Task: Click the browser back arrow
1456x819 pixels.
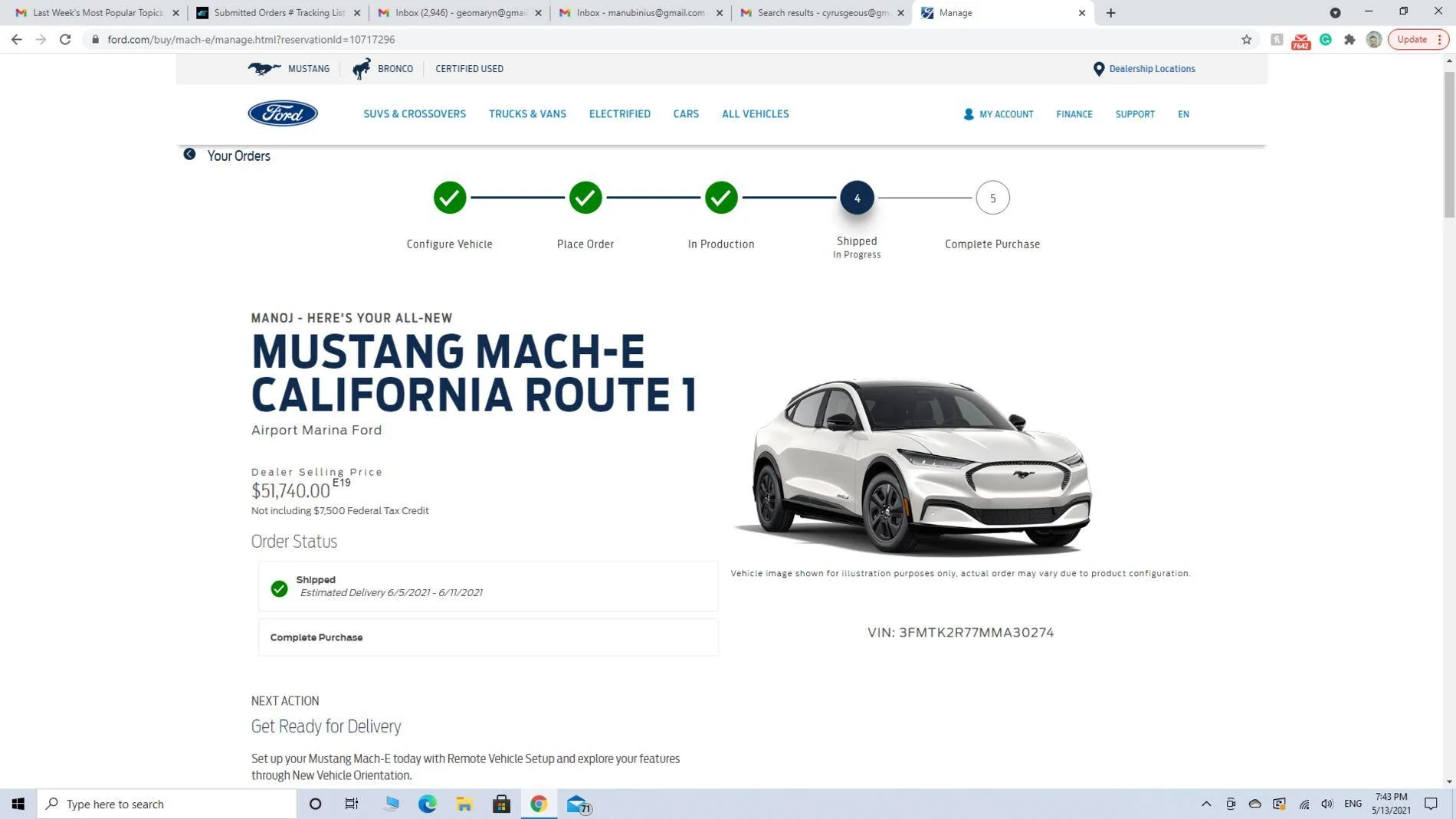Action: [x=16, y=39]
